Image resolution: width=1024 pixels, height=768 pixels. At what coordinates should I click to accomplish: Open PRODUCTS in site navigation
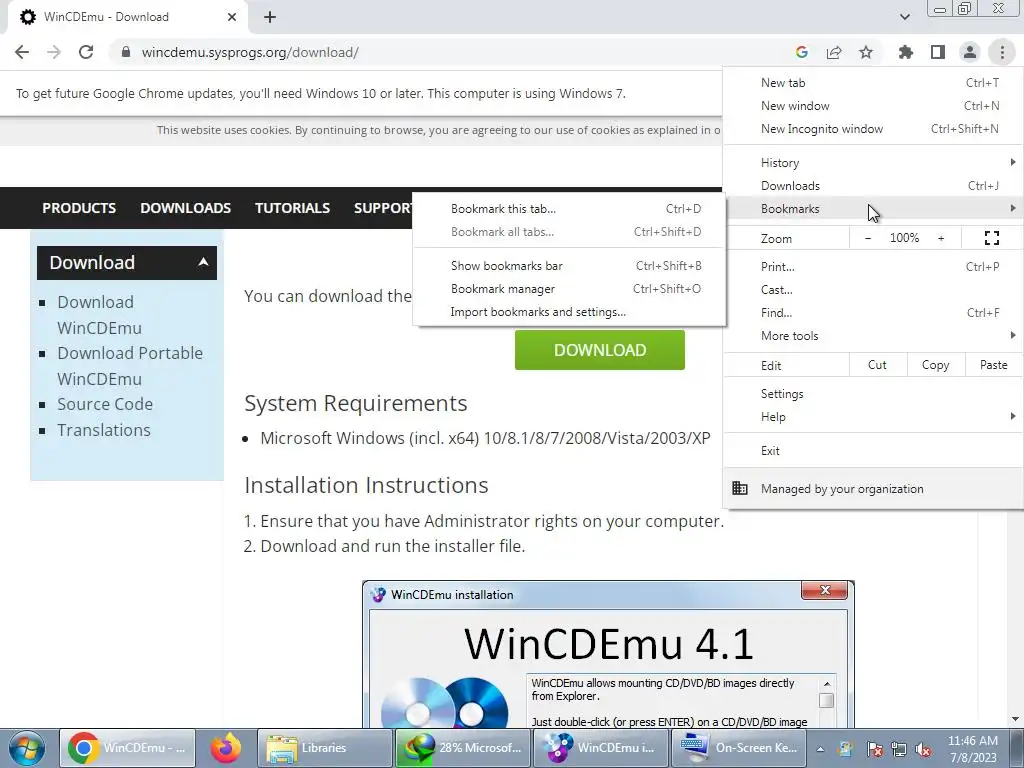pos(79,208)
